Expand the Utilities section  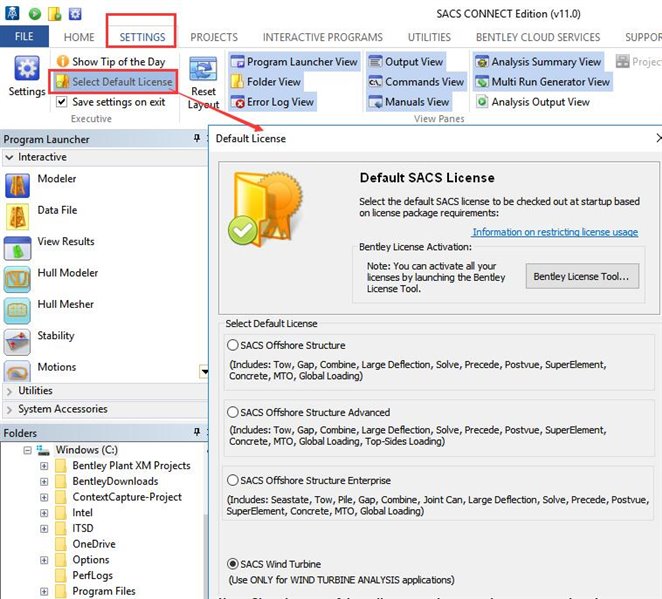9,391
